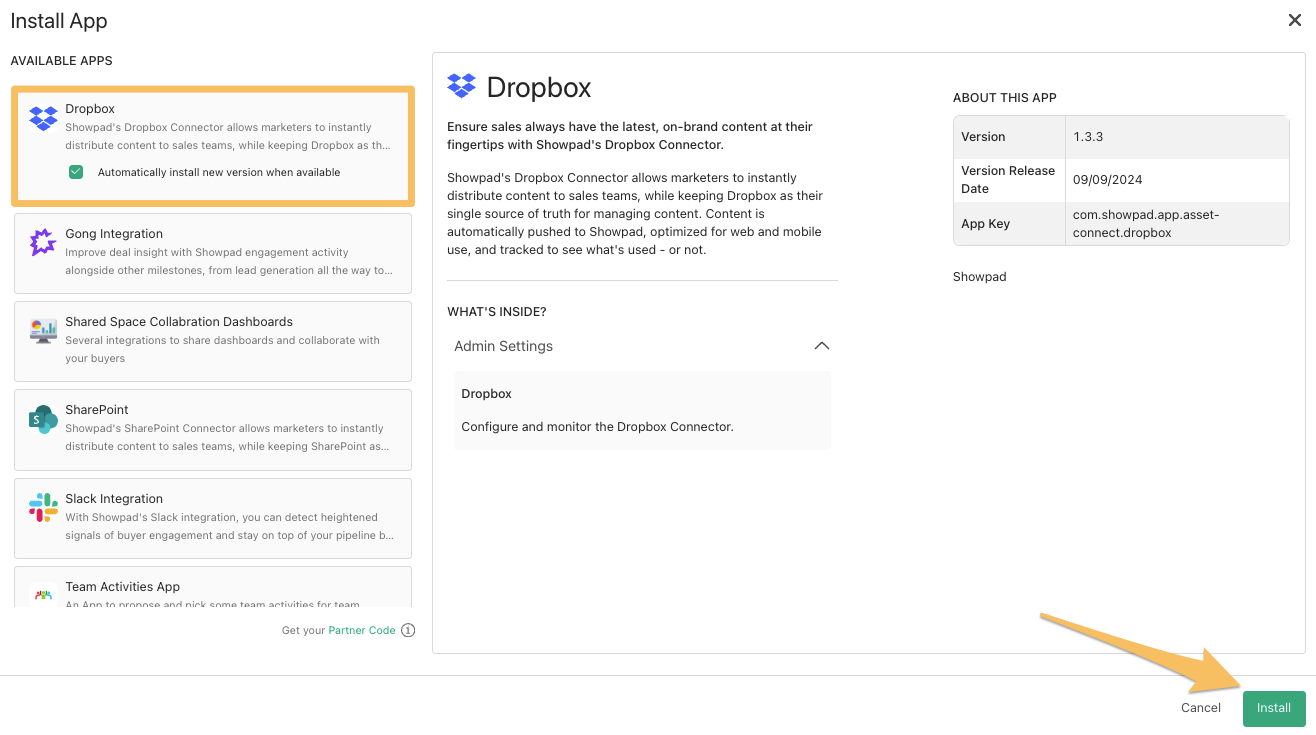
Task: Click the Dropbox title in details pane
Action: point(539,88)
